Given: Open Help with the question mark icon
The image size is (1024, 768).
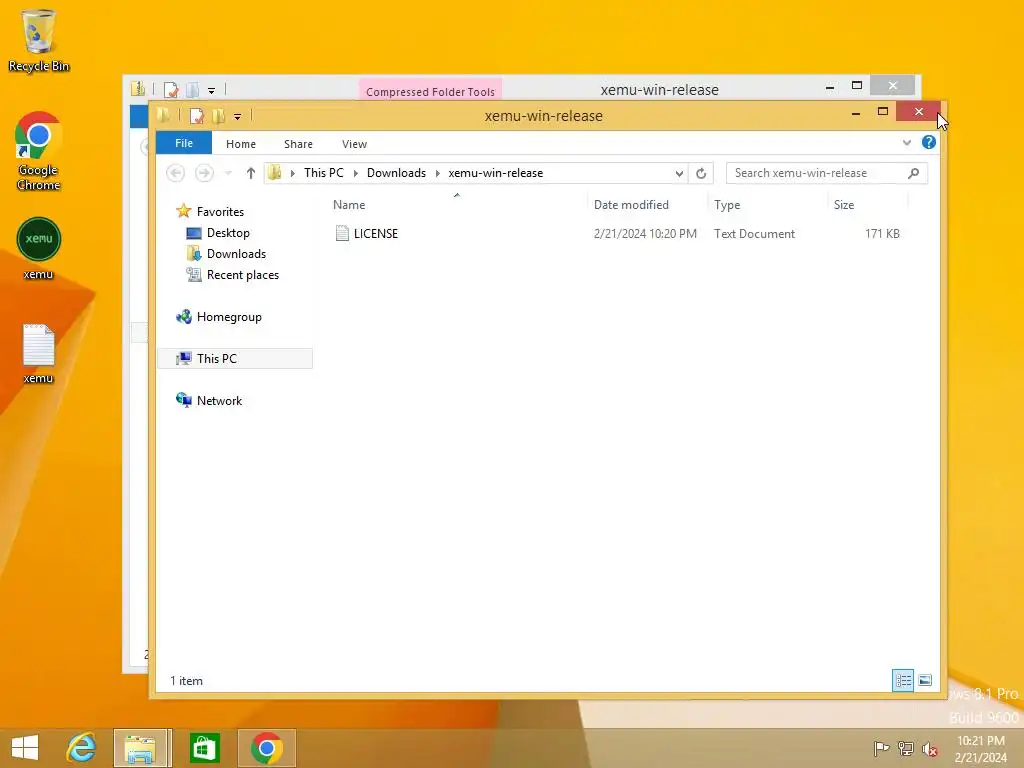Looking at the screenshot, I should point(929,142).
